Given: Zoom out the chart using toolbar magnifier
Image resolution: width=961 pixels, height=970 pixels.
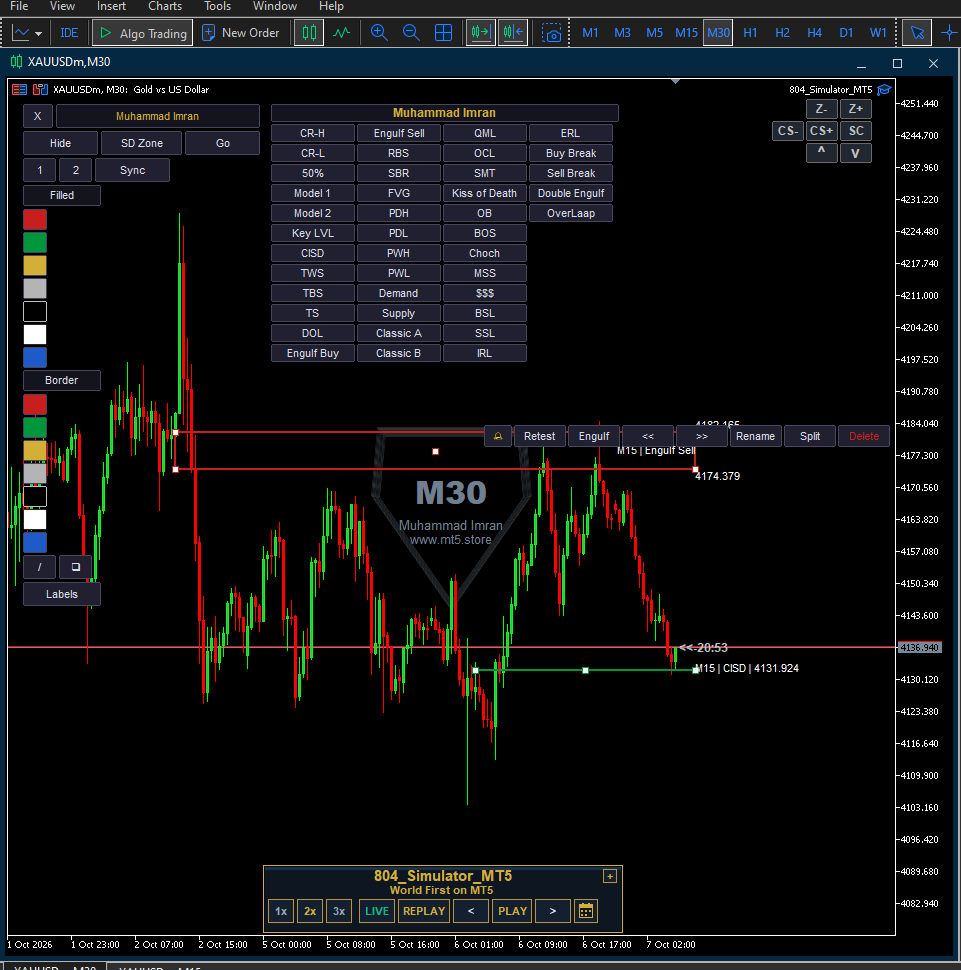Looking at the screenshot, I should tap(411, 33).
